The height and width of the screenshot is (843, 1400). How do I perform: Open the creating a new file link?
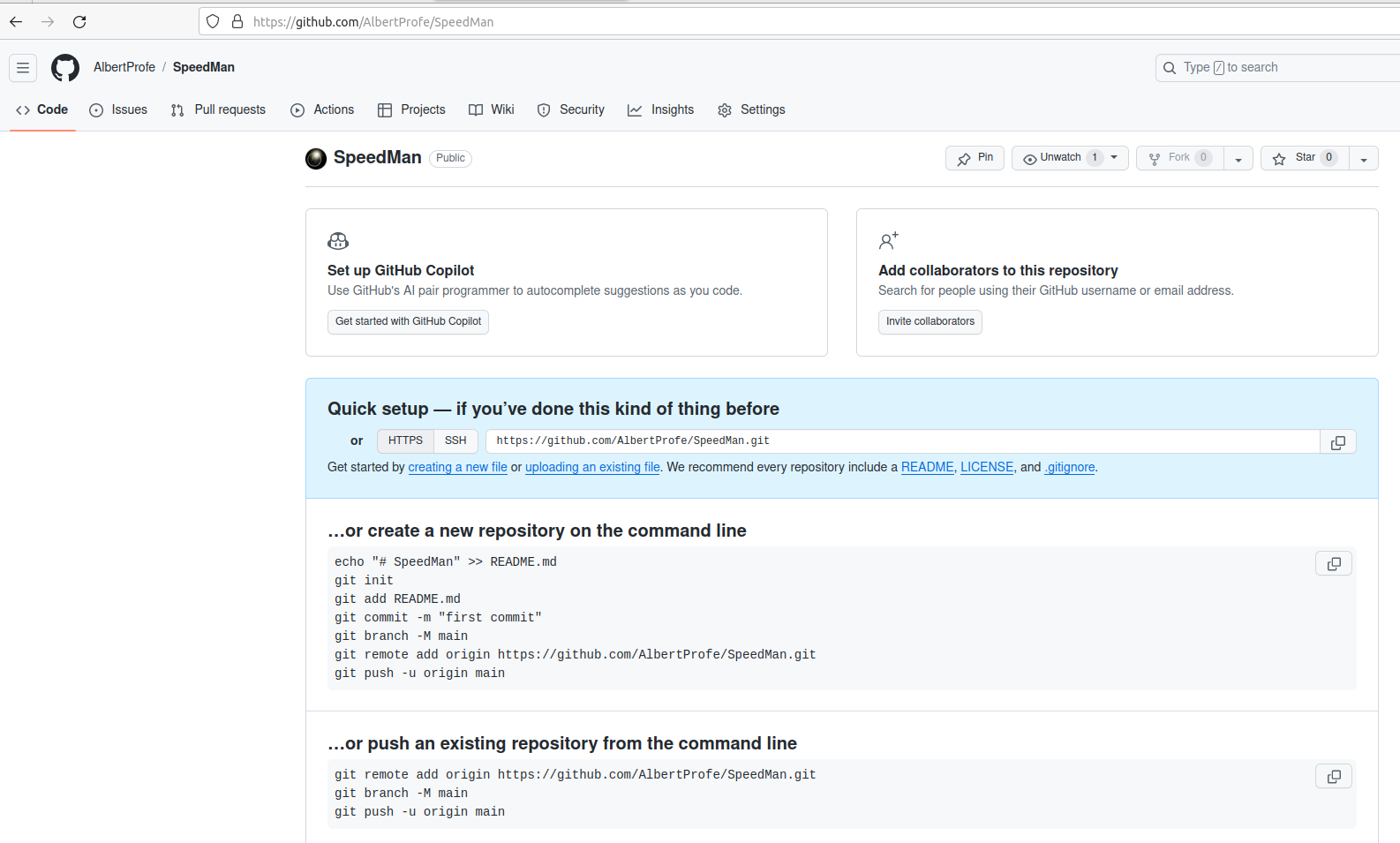click(457, 467)
